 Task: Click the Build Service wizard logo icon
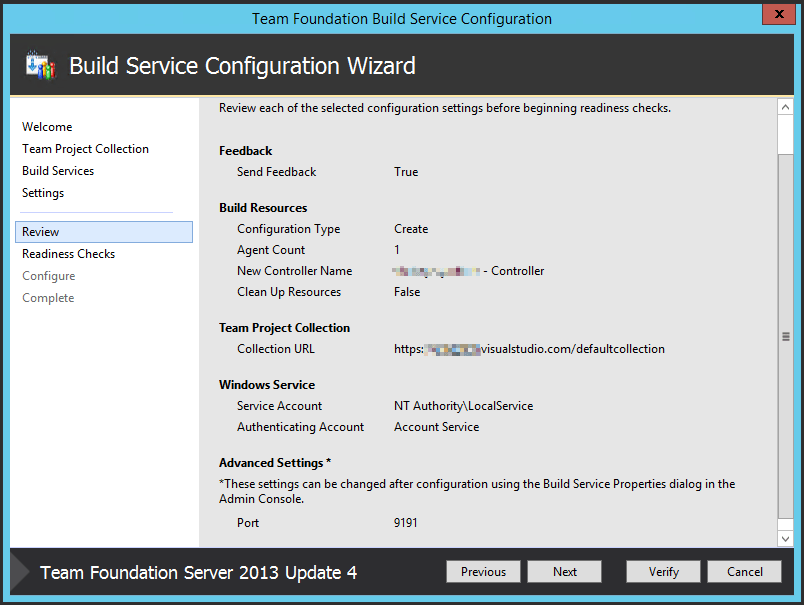coord(41,66)
